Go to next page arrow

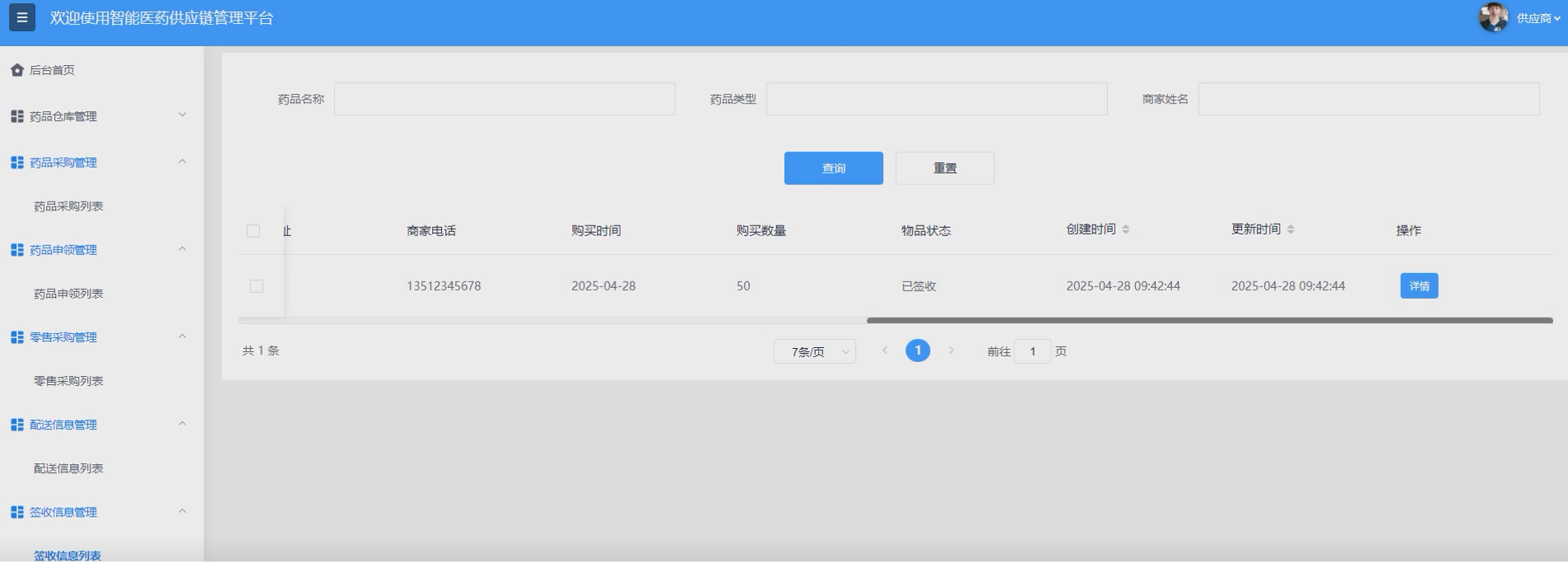951,351
